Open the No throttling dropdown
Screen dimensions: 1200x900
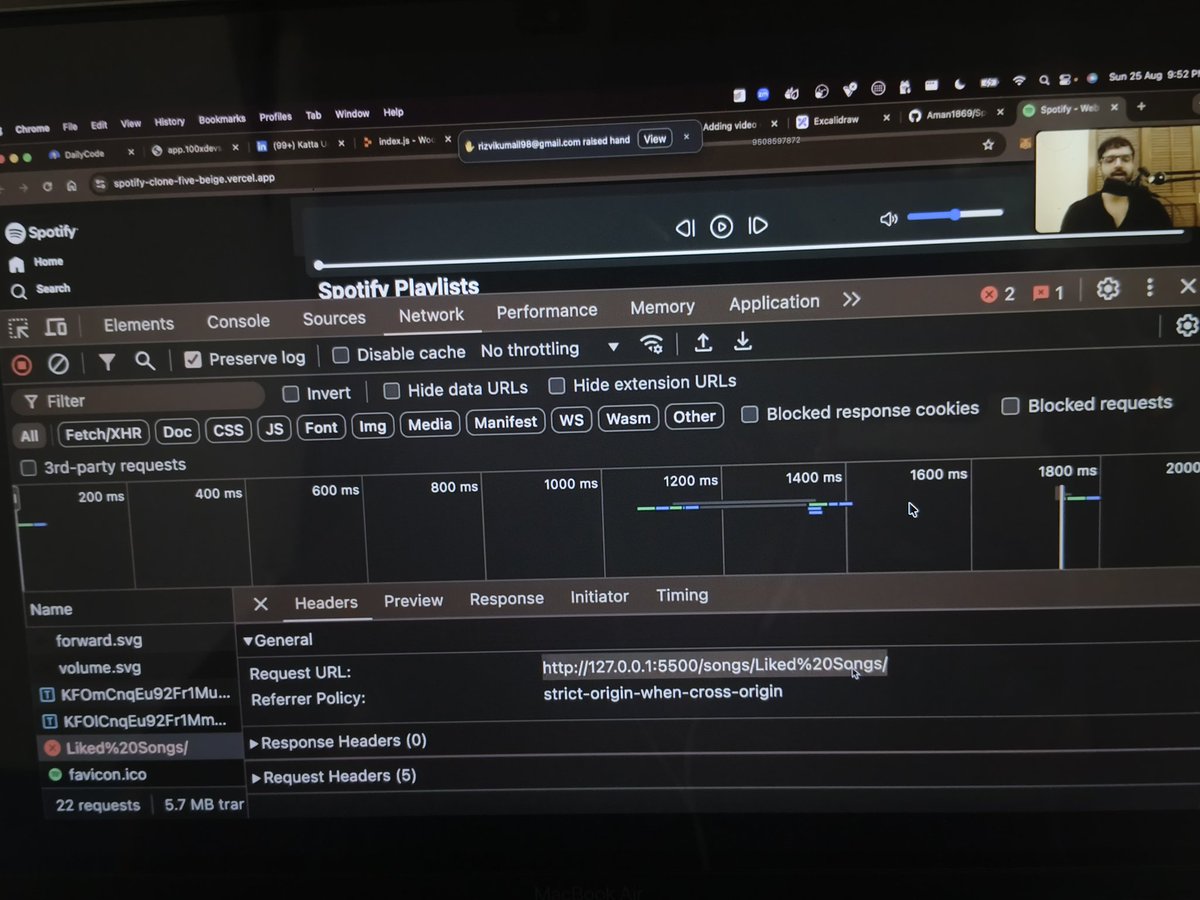click(550, 349)
